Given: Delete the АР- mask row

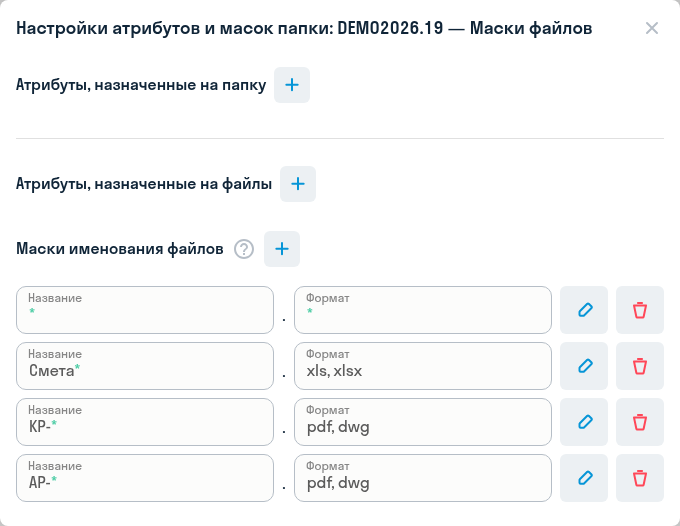Looking at the screenshot, I should tap(640, 478).
